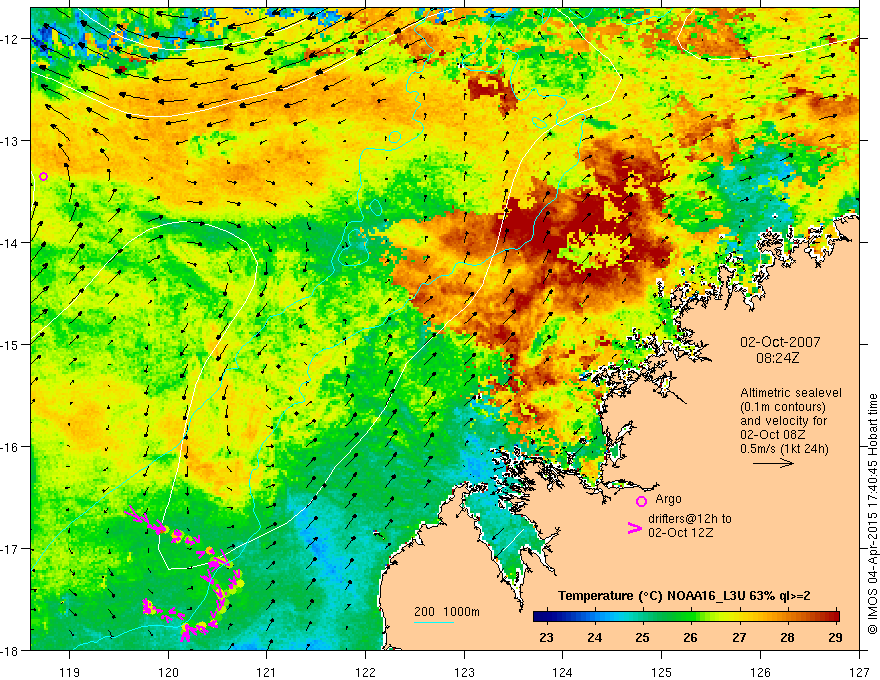This screenshot has height=680, width=880.
Task: Click the cyan 200 1000m legend line
Action: click(434, 622)
